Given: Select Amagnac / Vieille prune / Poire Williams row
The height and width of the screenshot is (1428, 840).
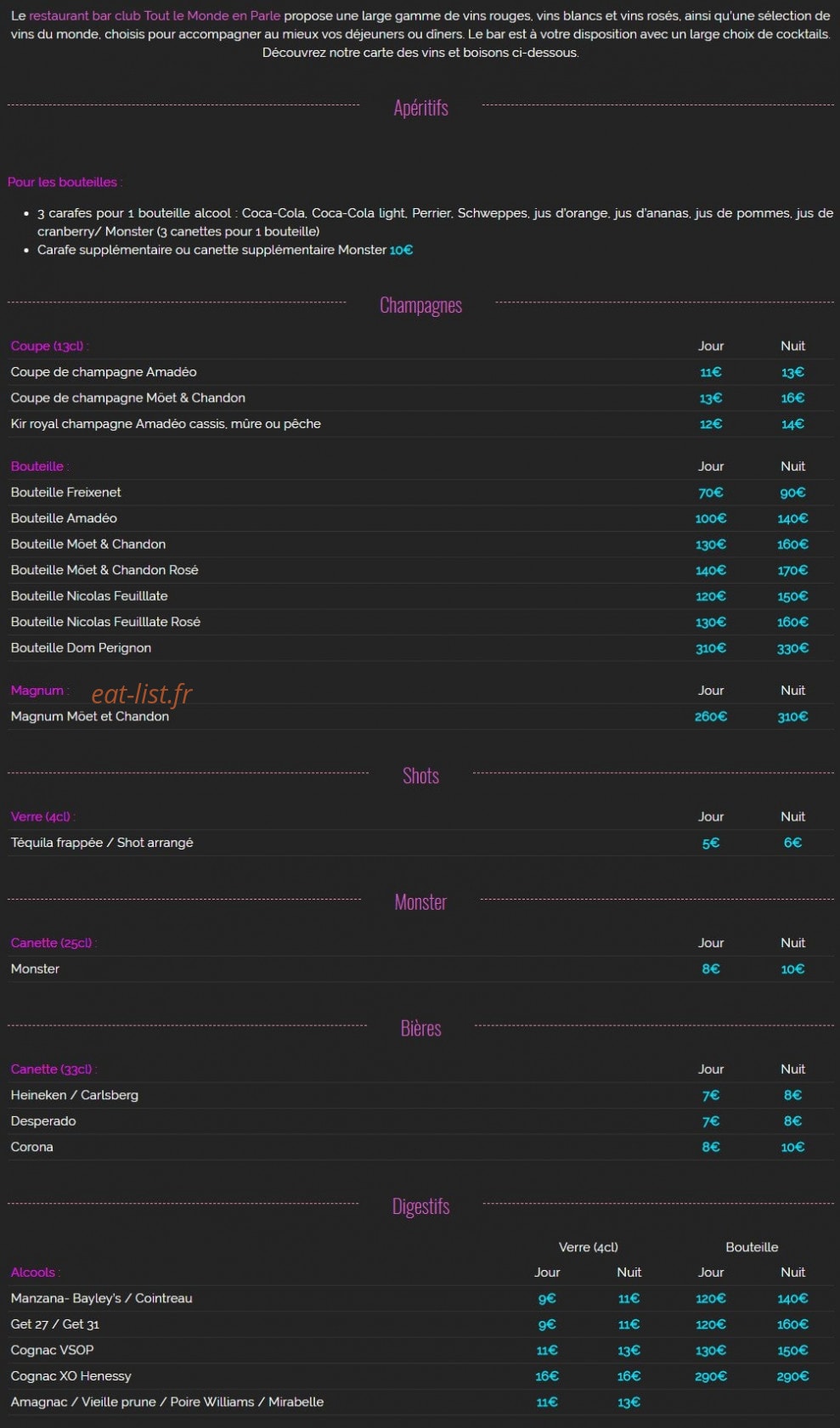Looking at the screenshot, I should [x=420, y=1403].
